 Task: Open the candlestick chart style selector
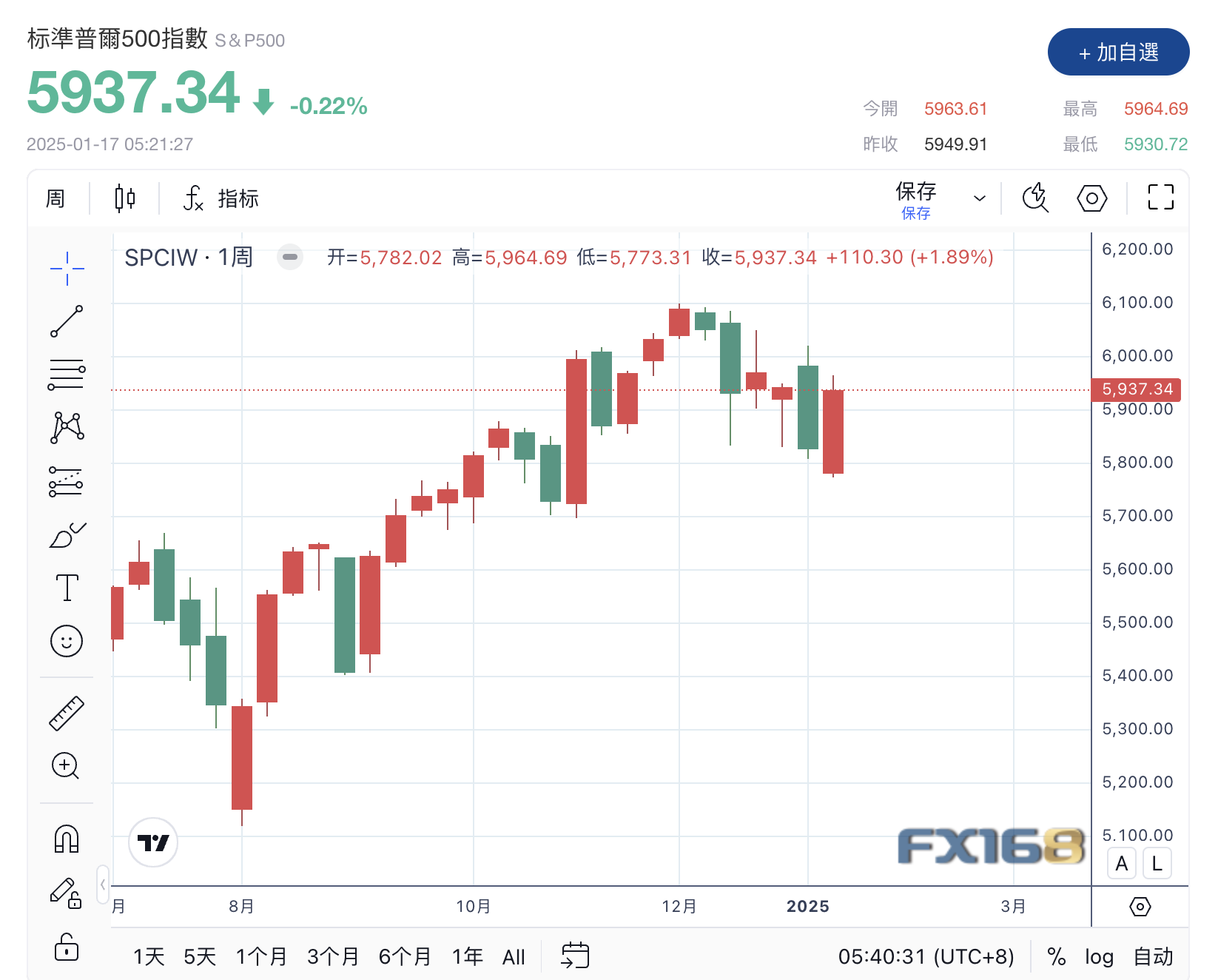(x=124, y=198)
